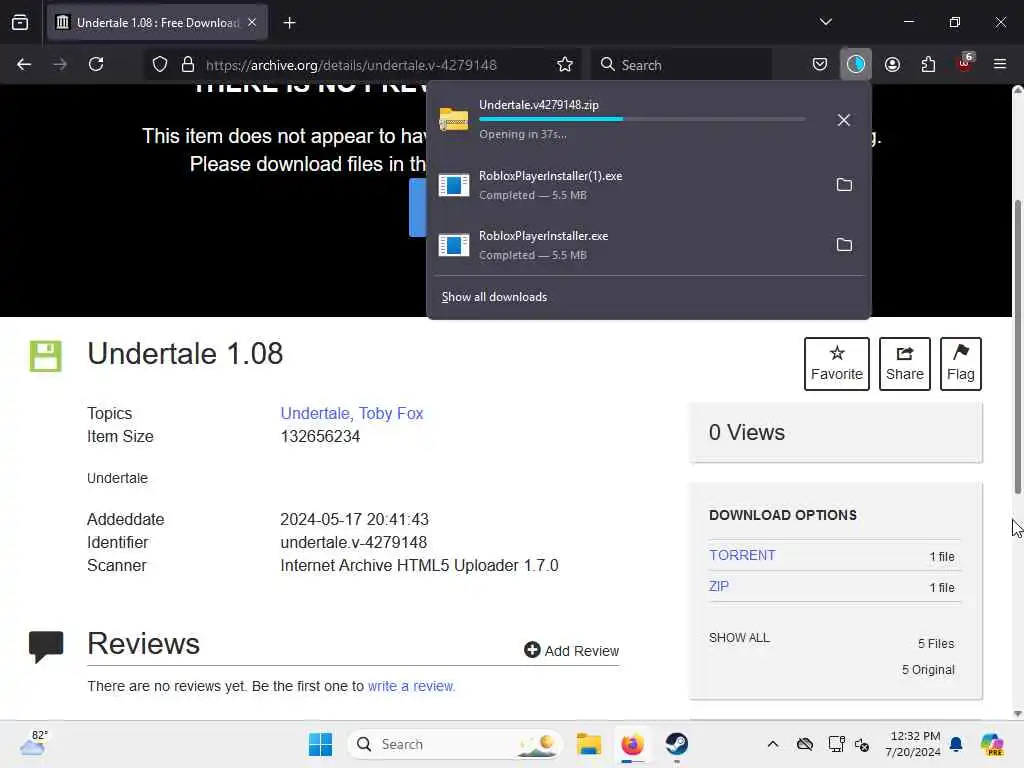Click the Firefox taskbar icon
1024x768 pixels.
(x=633, y=744)
